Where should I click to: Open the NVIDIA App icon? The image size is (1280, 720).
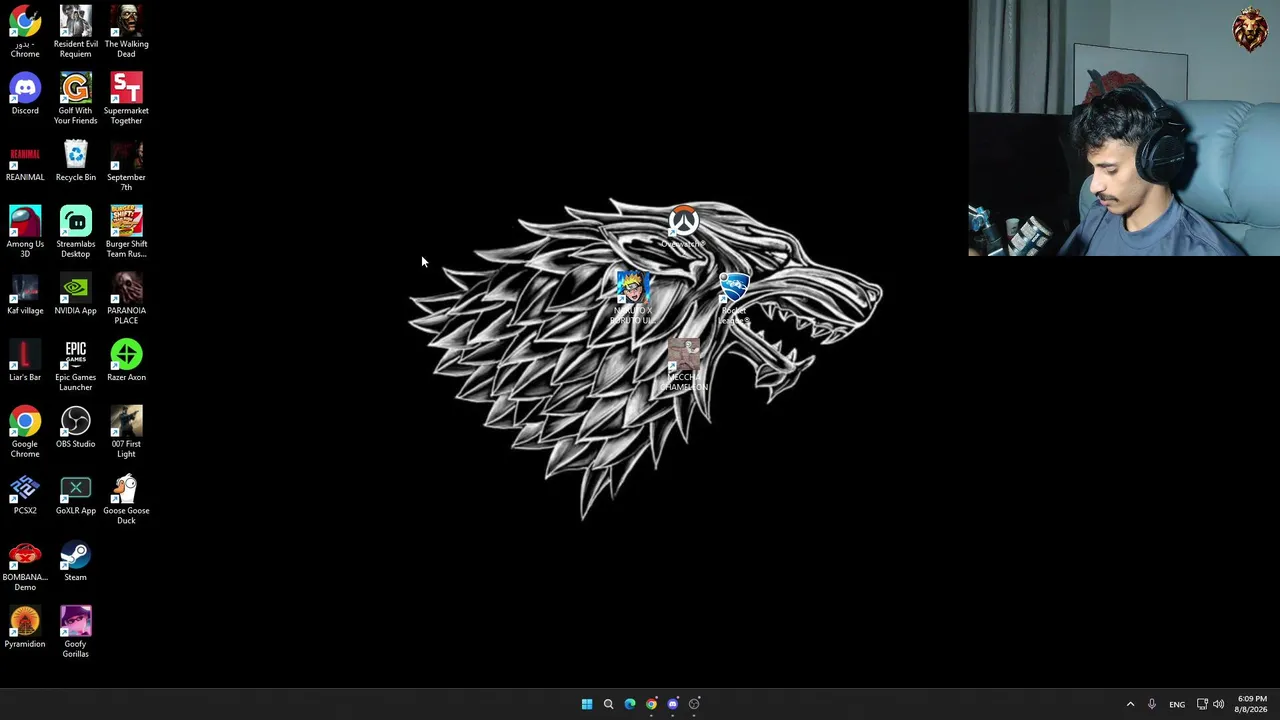[x=76, y=294]
